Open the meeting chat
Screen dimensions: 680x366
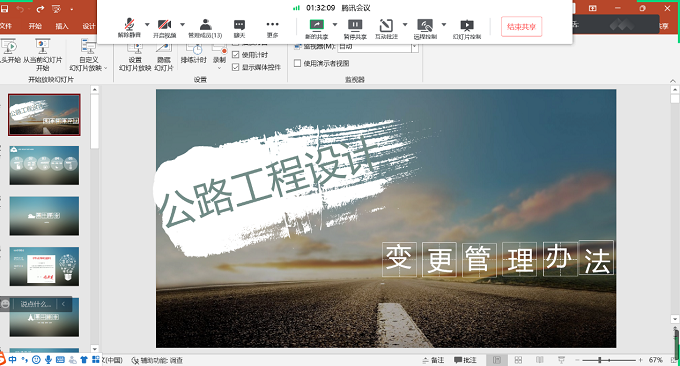(239, 28)
